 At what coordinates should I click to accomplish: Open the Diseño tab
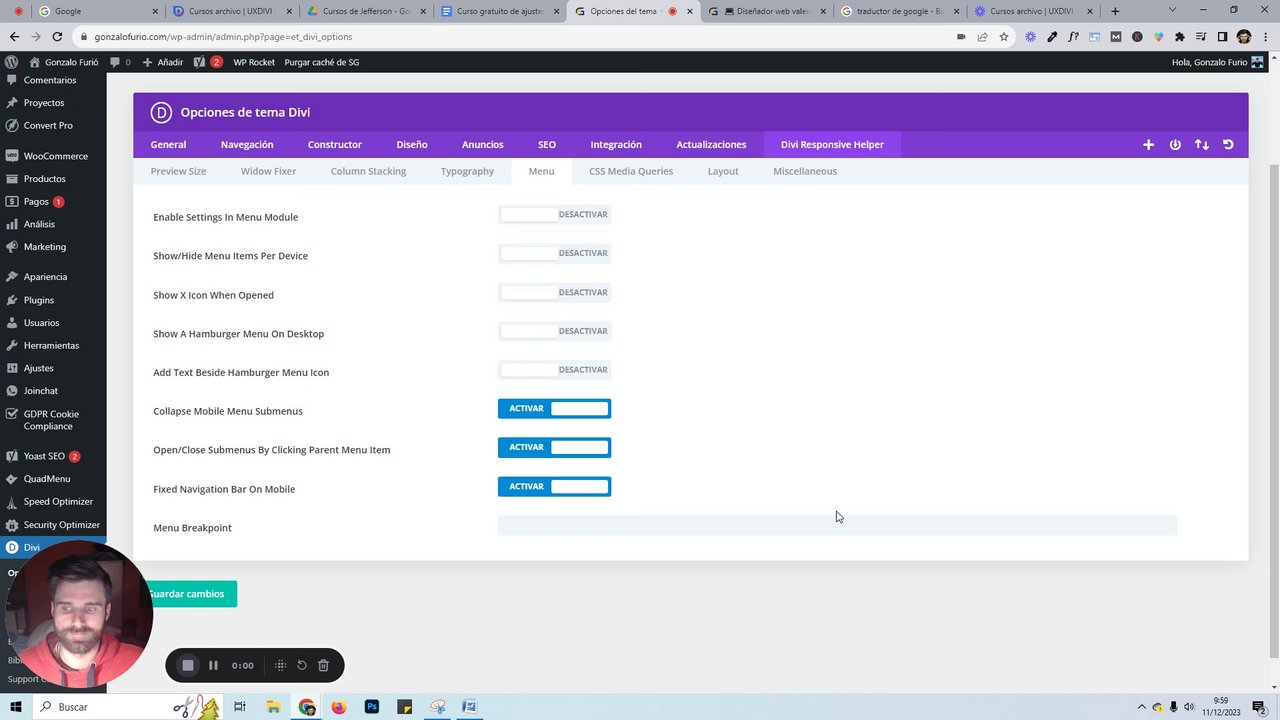pos(412,145)
